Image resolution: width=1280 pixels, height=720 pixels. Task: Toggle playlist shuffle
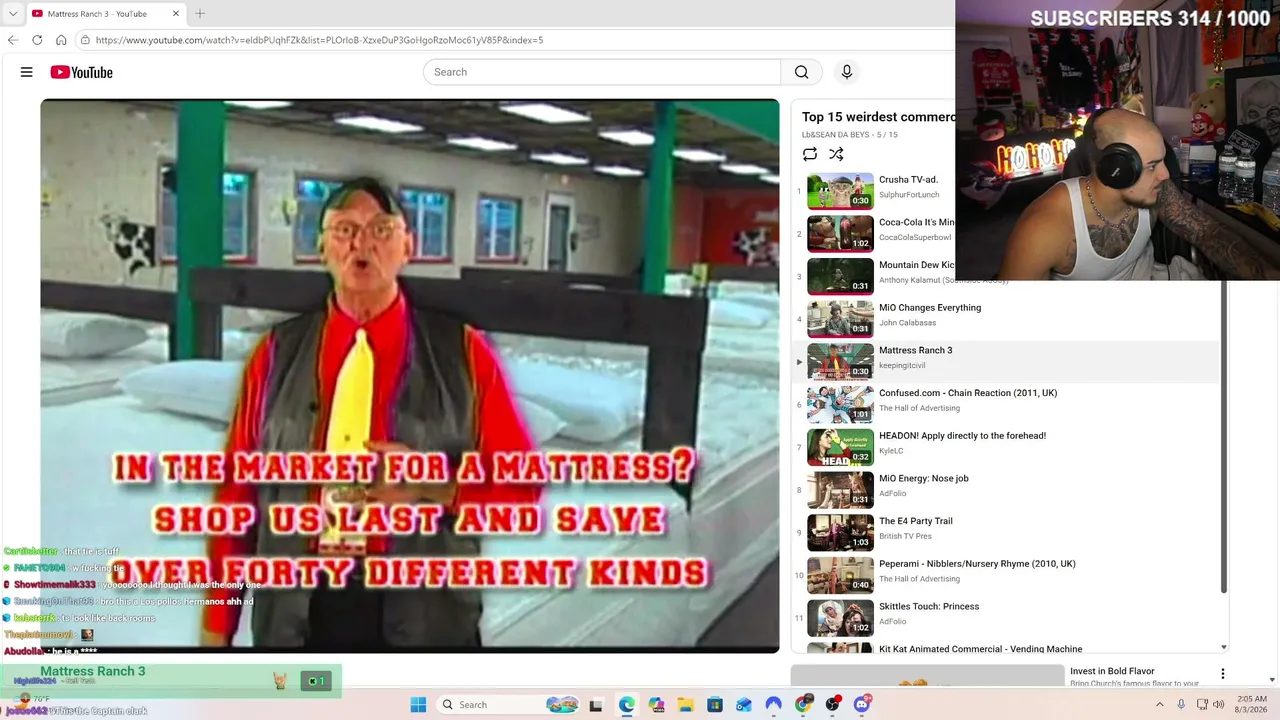[x=836, y=154]
